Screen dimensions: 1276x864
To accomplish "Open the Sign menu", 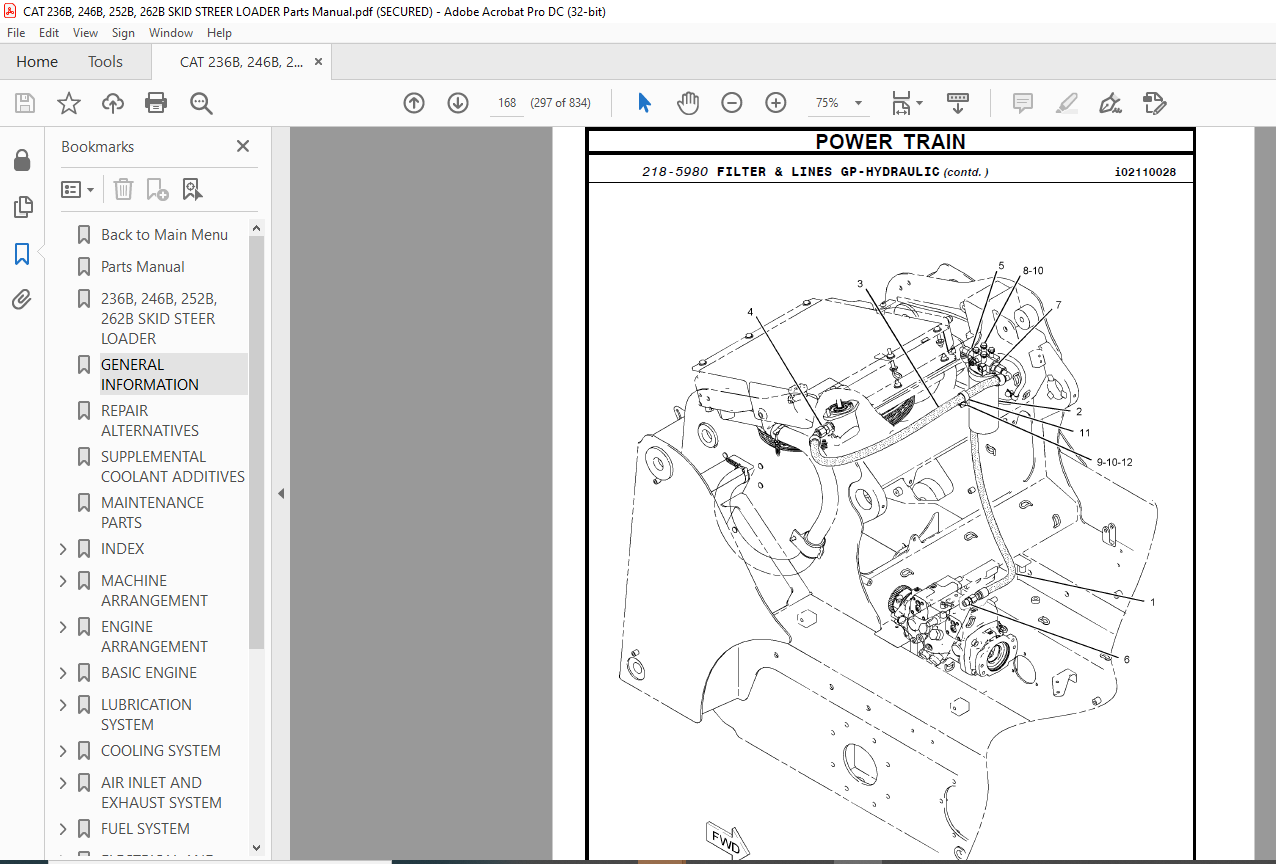I will 123,33.
